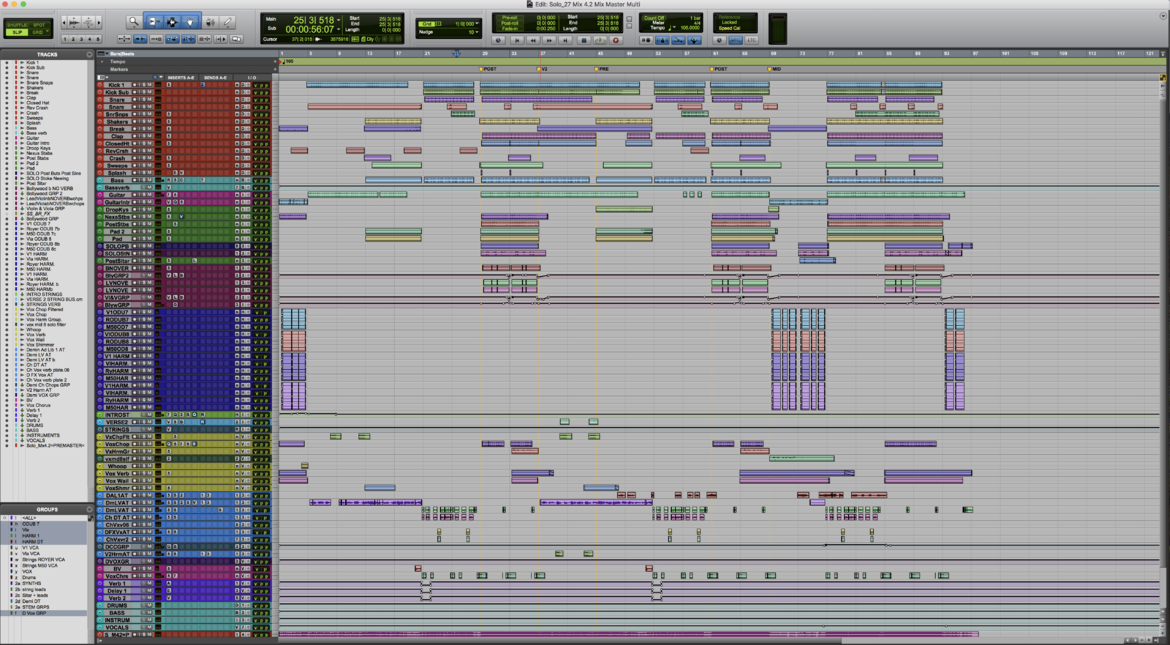This screenshot has height=645, width=1170.
Task: Click the pink record button on Guitar track
Action: 100,195
